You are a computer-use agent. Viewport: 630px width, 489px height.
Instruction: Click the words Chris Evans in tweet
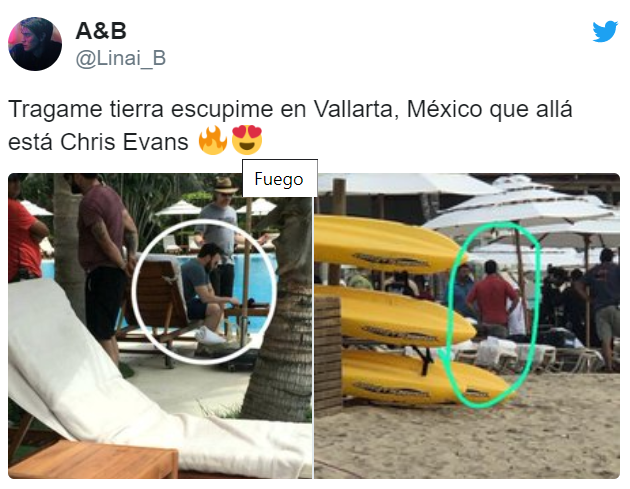[124, 142]
